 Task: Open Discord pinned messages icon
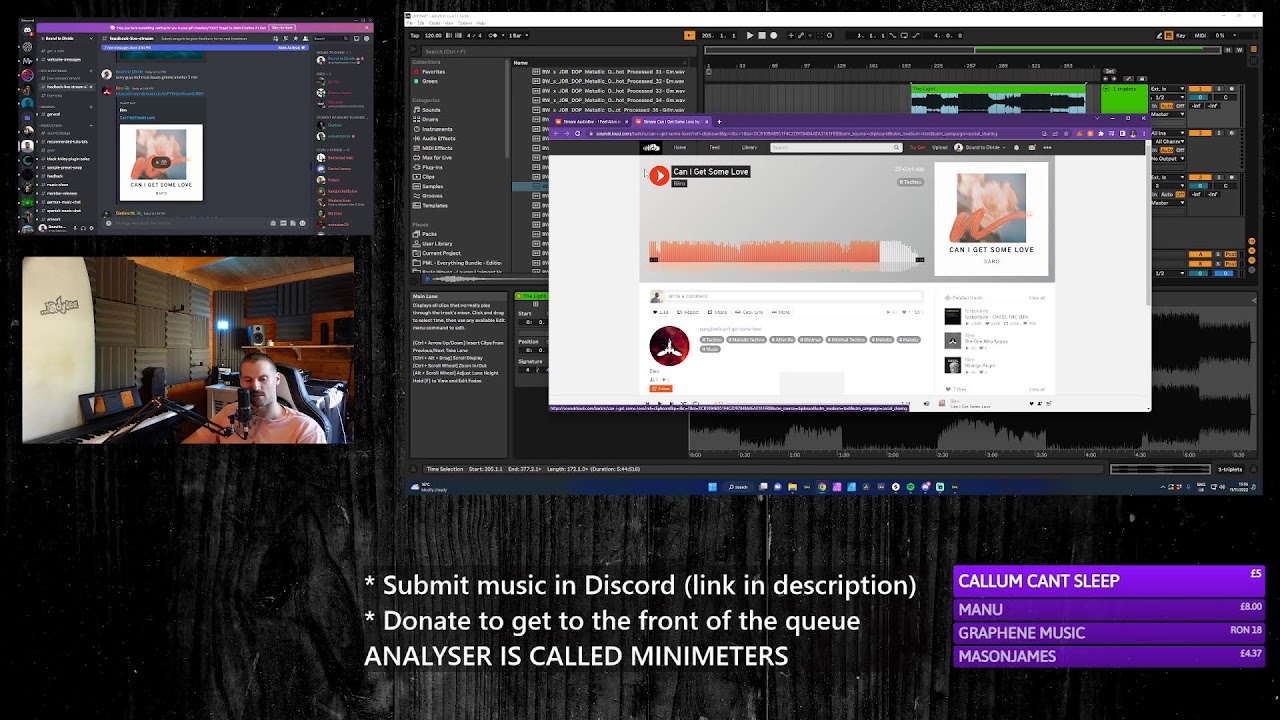(x=295, y=38)
